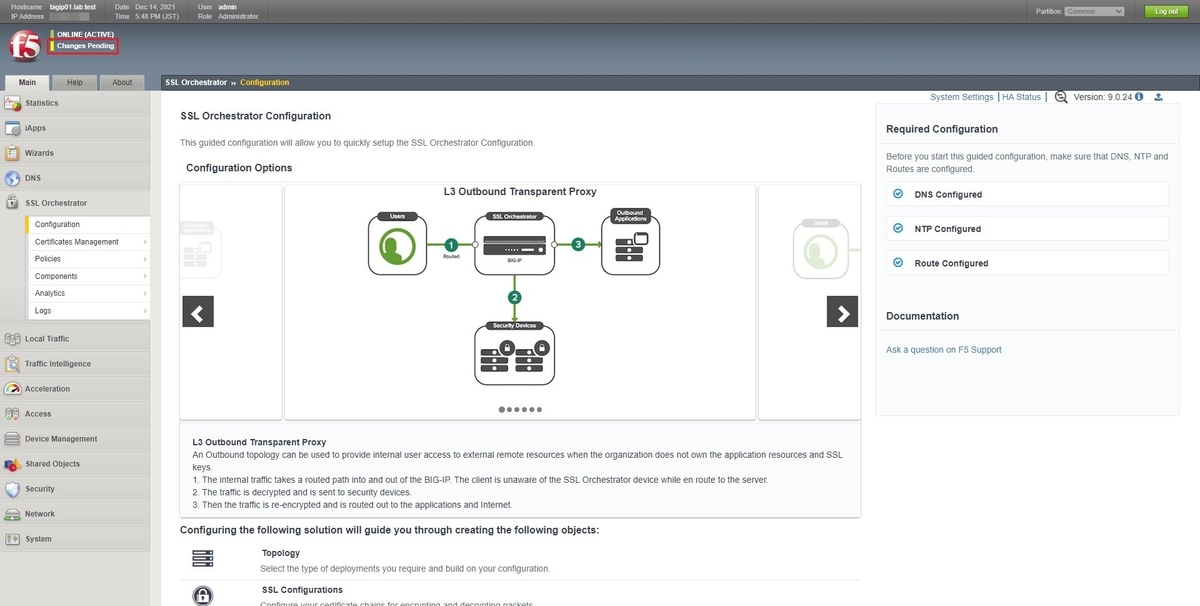This screenshot has height=606, width=1200.
Task: Open the Acceleration section icon
Action: coord(11,388)
